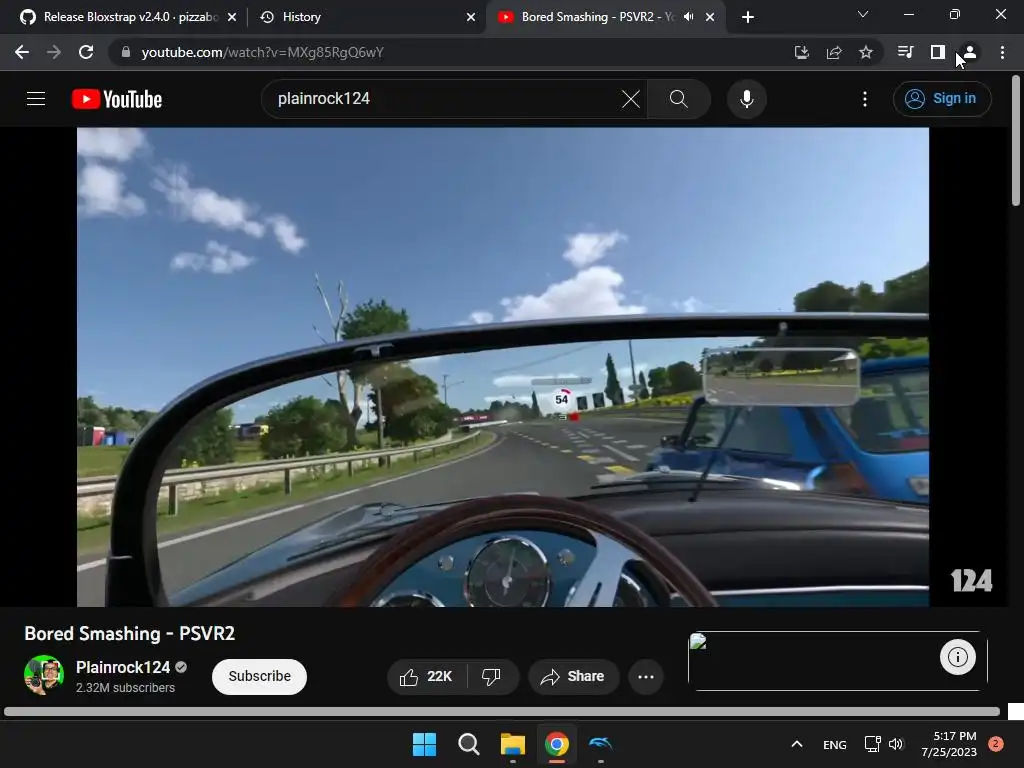This screenshot has height=768, width=1024.
Task: Clear the plainrock124 search text
Action: click(x=631, y=99)
